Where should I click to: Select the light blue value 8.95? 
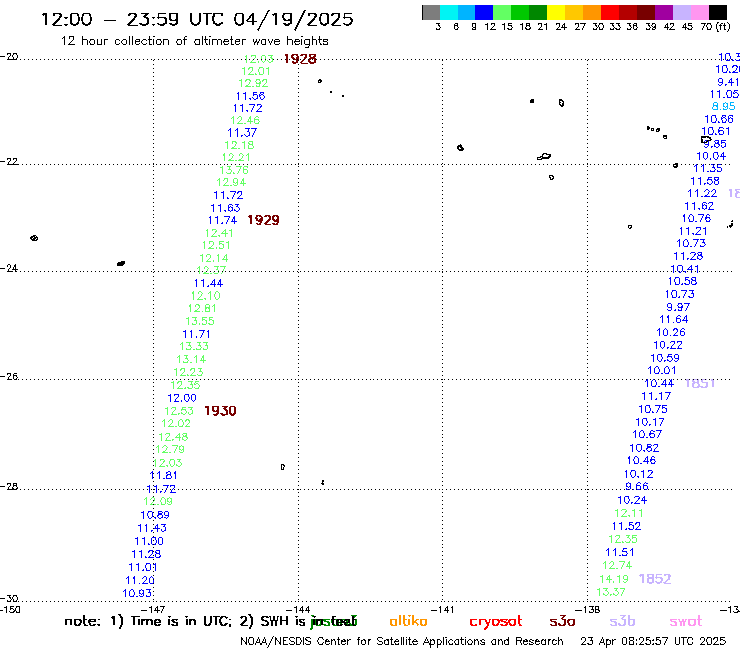[x=723, y=106]
